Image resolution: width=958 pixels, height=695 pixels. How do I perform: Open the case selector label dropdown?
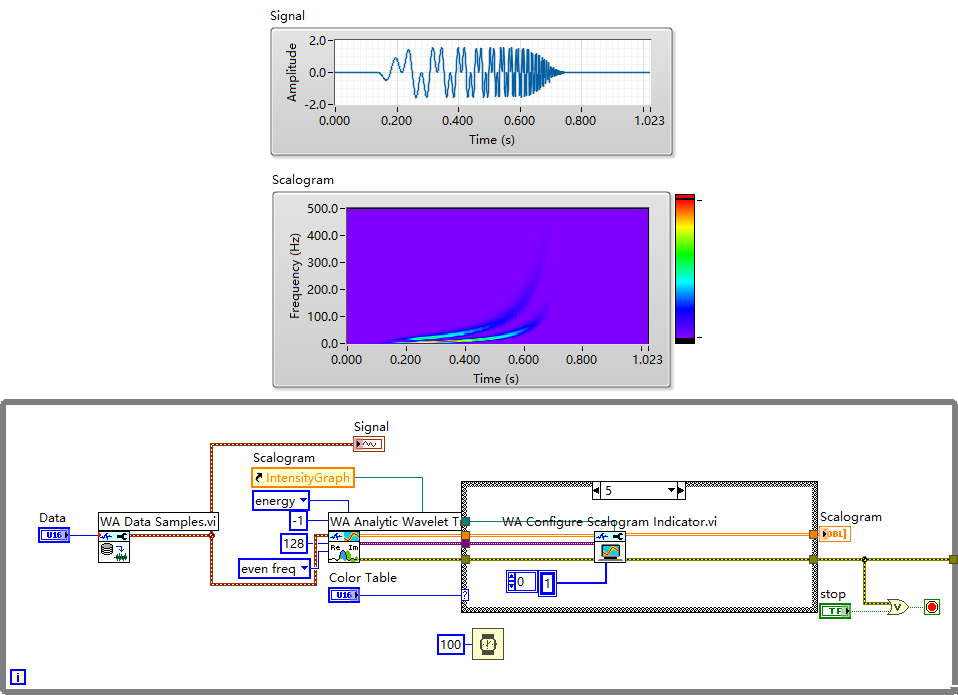tap(671, 490)
